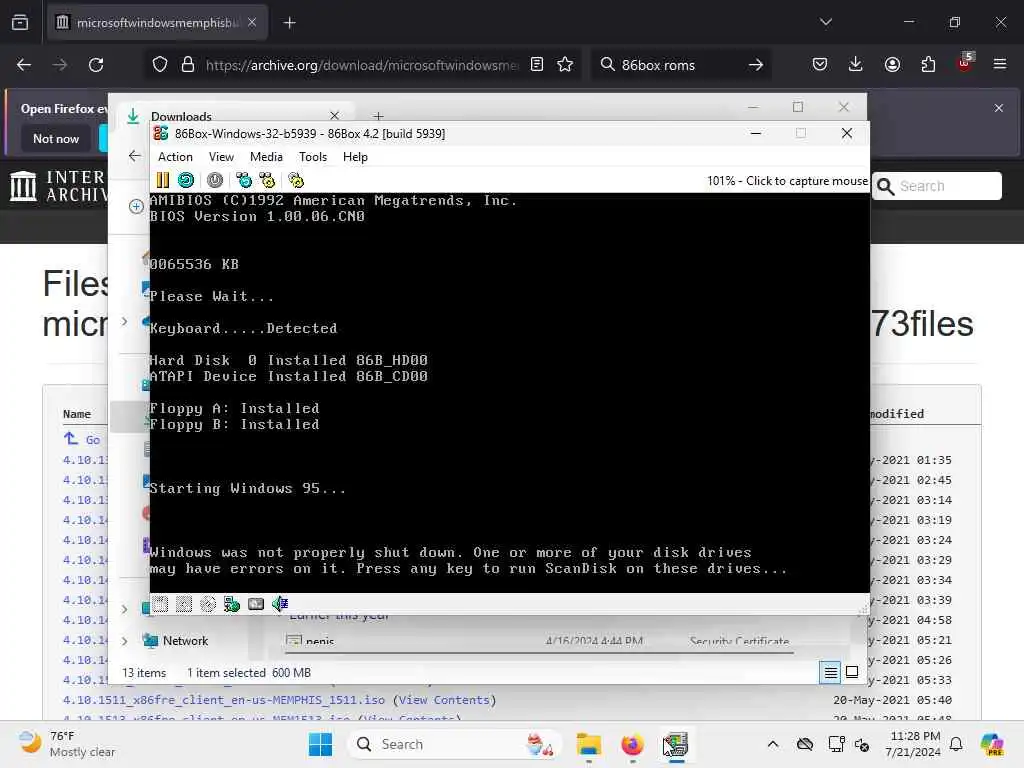The height and width of the screenshot is (768, 1024).
Task: Pause the 86Box emulation
Action: pyautogui.click(x=163, y=180)
